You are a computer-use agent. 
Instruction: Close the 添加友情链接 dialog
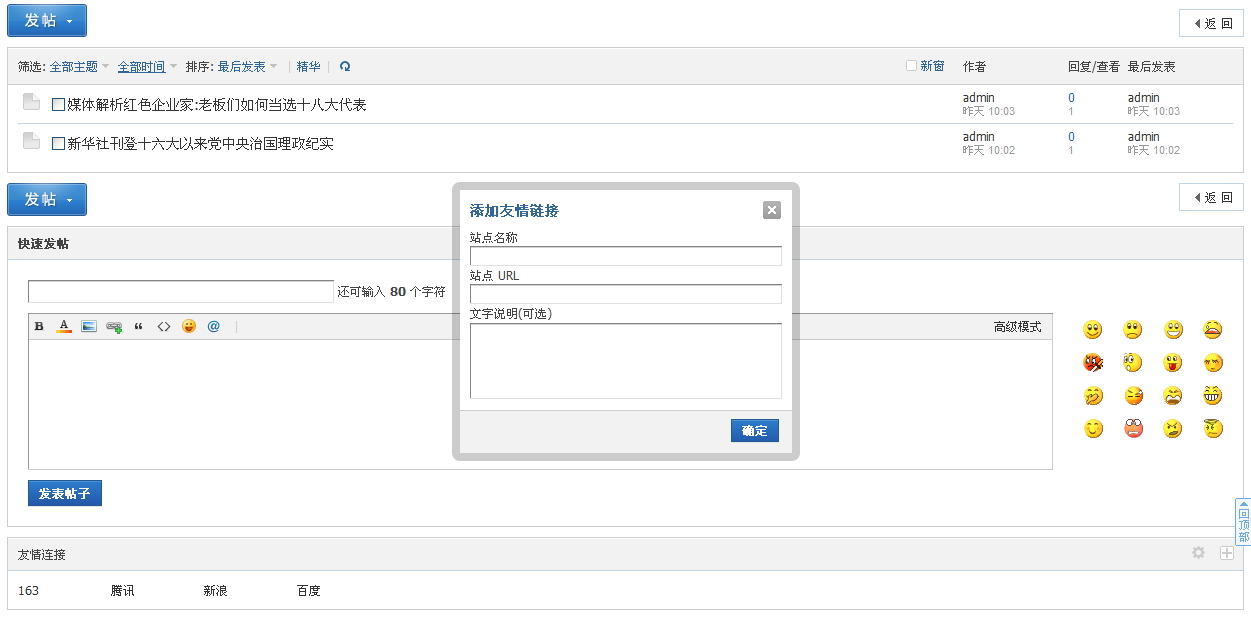[x=771, y=210]
